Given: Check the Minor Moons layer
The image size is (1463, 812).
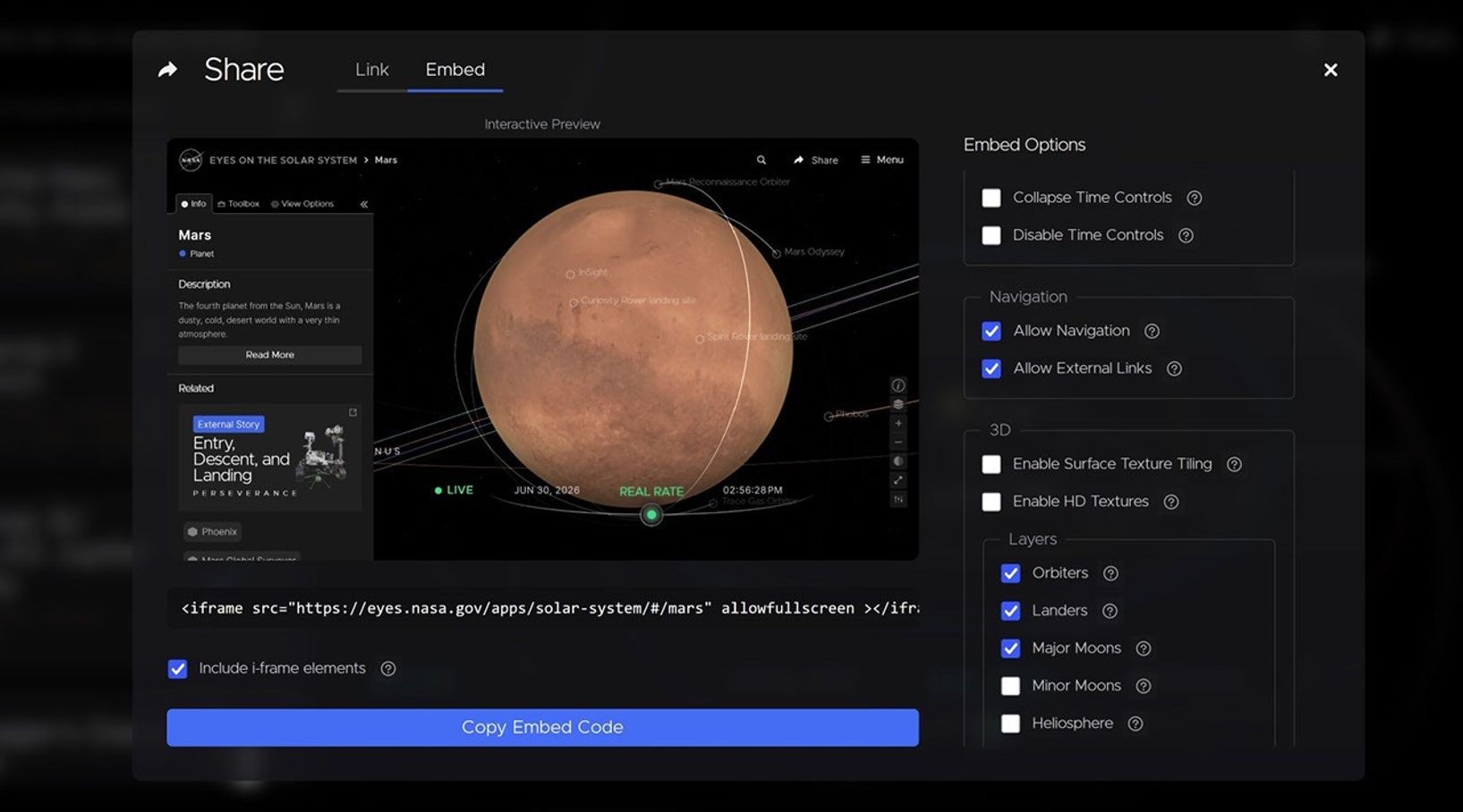Looking at the screenshot, I should [1010, 686].
